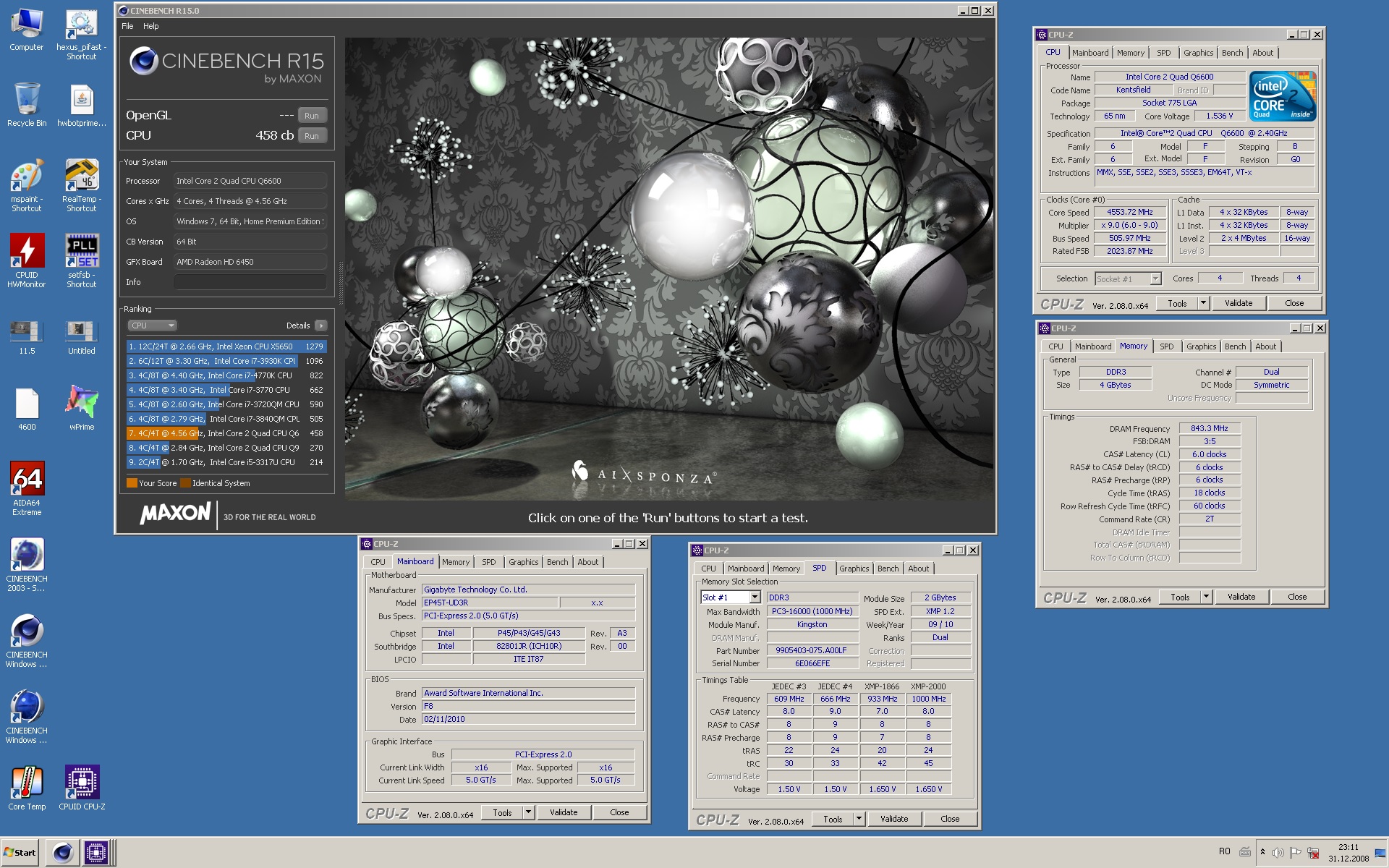Image resolution: width=1389 pixels, height=868 pixels.
Task: Open the Start menu
Action: click(x=20, y=853)
